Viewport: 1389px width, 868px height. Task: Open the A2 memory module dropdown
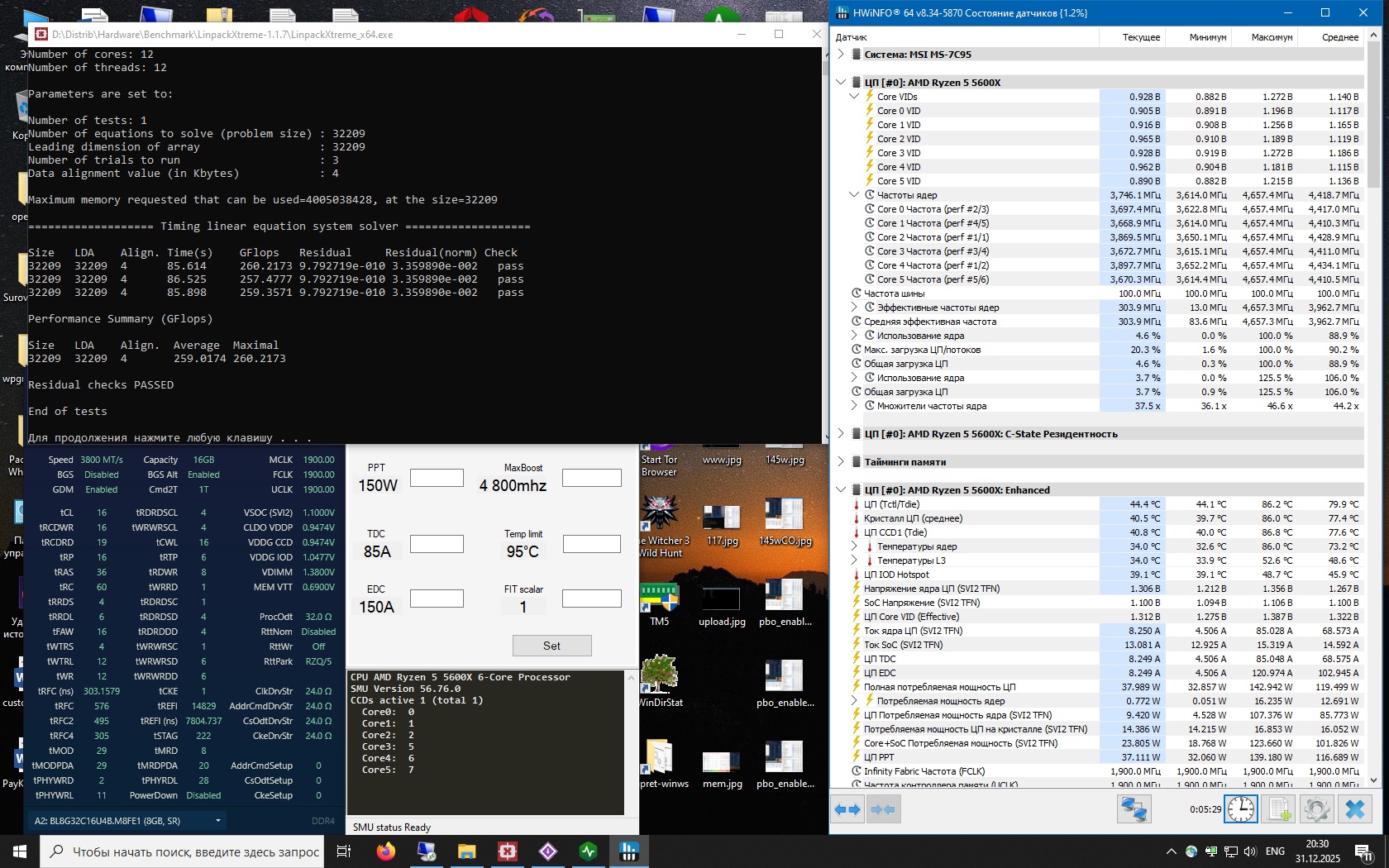point(128,821)
